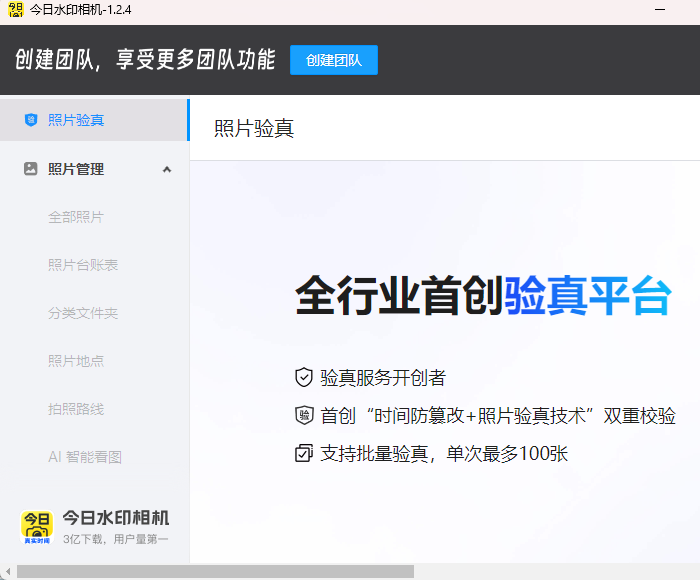Minimize the window using title bar button
The width and height of the screenshot is (700, 580).
pos(660,9)
